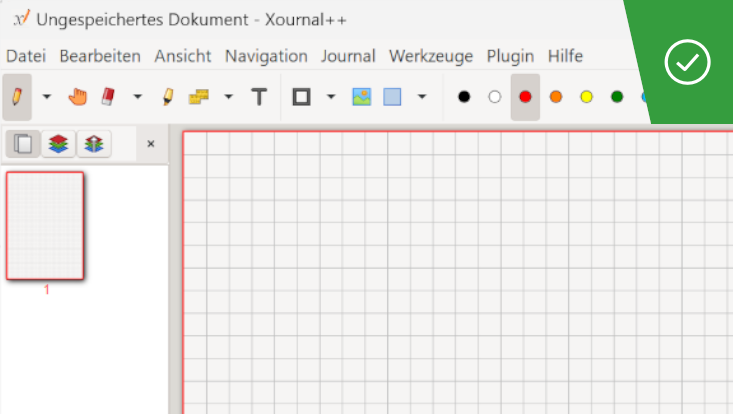Open the Bearbeiten menu
The image size is (733, 414).
[x=100, y=56]
